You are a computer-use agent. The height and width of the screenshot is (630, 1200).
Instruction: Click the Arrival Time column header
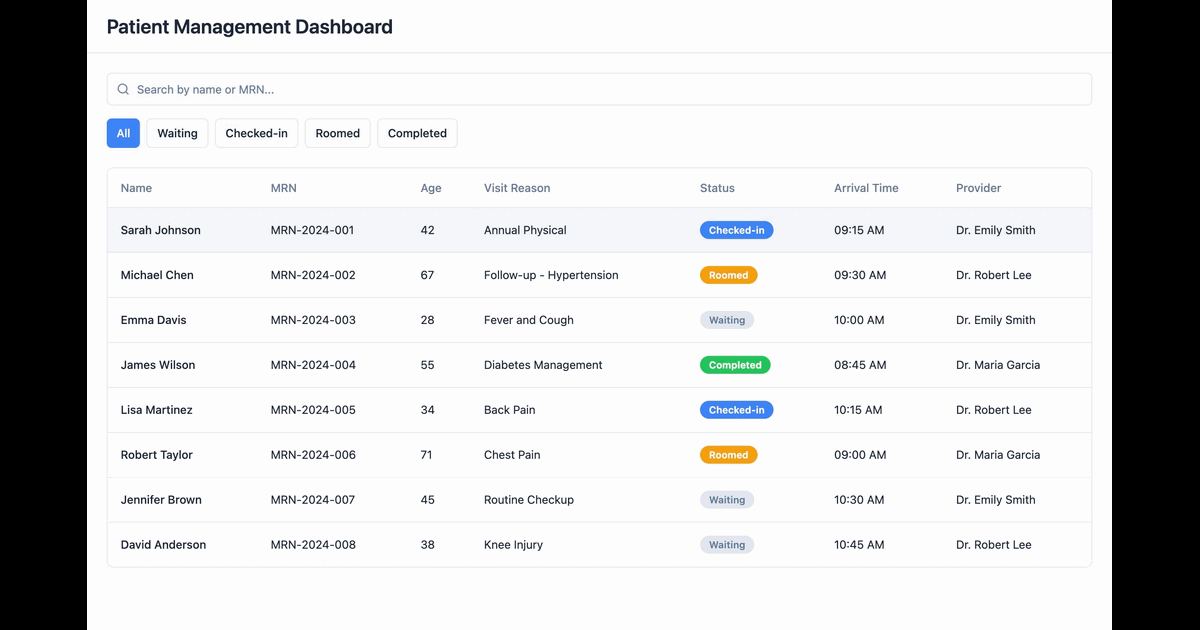tap(866, 188)
